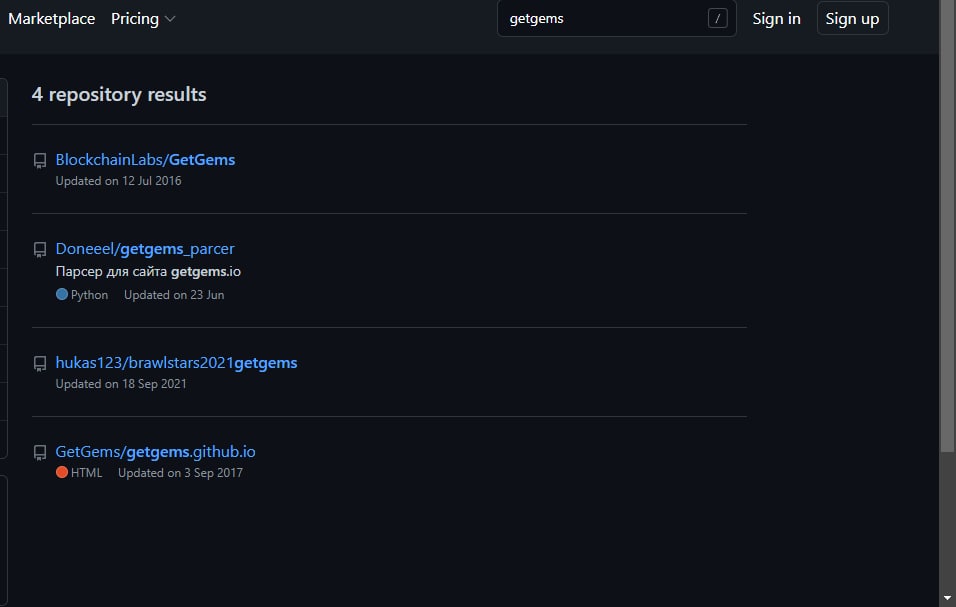Expand the Pricing dropdown
Screen dimensions: 956x607
[143, 19]
